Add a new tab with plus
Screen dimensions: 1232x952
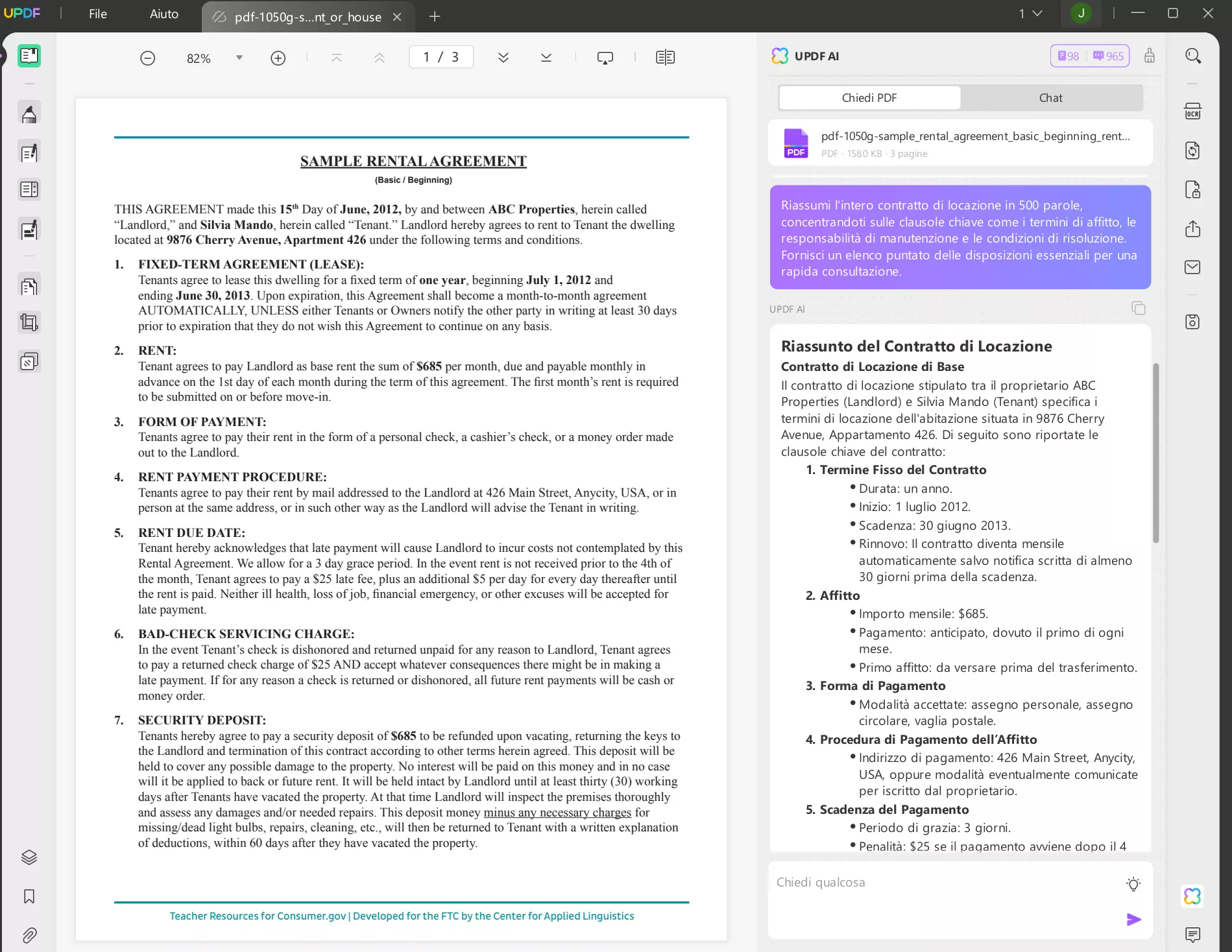click(x=435, y=17)
